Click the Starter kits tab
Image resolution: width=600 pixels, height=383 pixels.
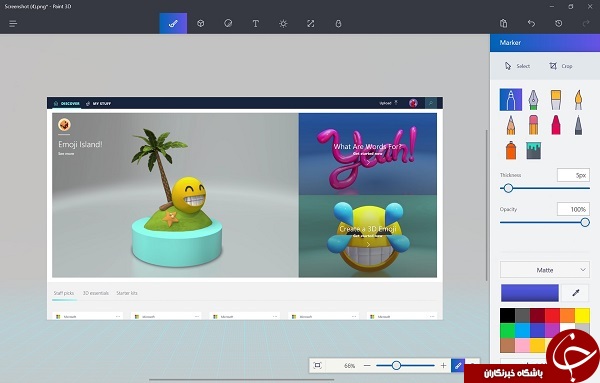point(127,293)
